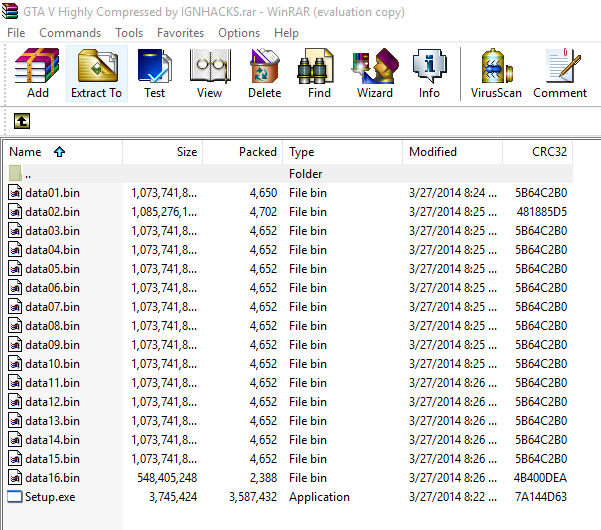Open the archive Comment tool
Image resolution: width=601 pixels, height=530 pixels.
[560, 73]
